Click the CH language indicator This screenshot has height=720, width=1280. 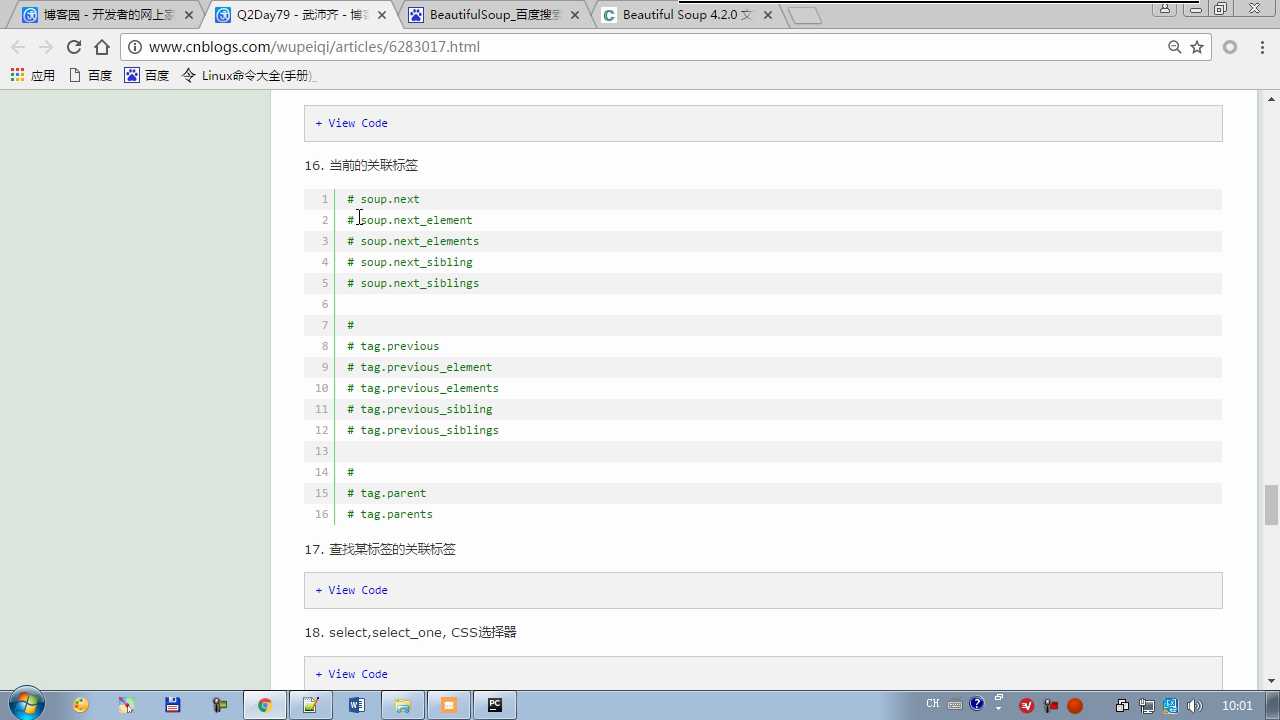932,704
